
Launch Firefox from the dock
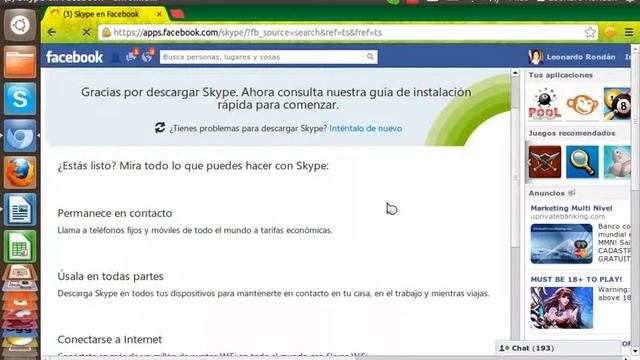(x=20, y=173)
